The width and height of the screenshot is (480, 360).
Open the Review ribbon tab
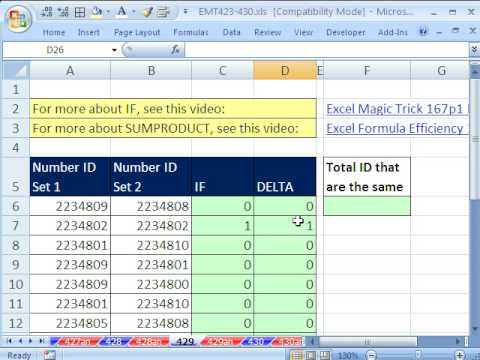tap(267, 32)
